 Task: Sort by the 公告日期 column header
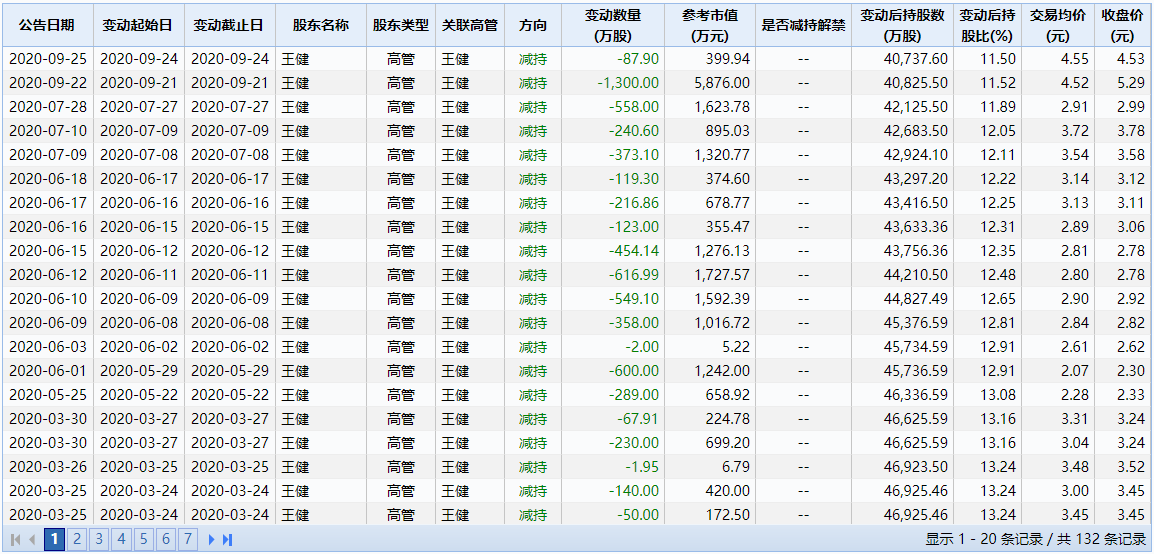pyautogui.click(x=47, y=25)
